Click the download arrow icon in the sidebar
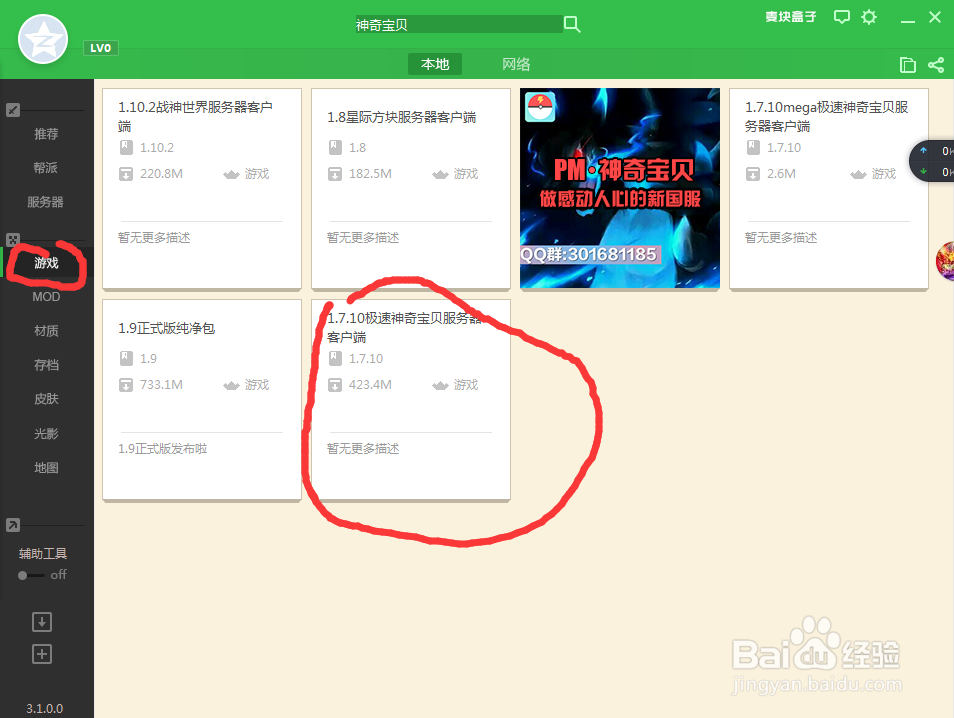Screen dimensions: 954x718 (41, 621)
